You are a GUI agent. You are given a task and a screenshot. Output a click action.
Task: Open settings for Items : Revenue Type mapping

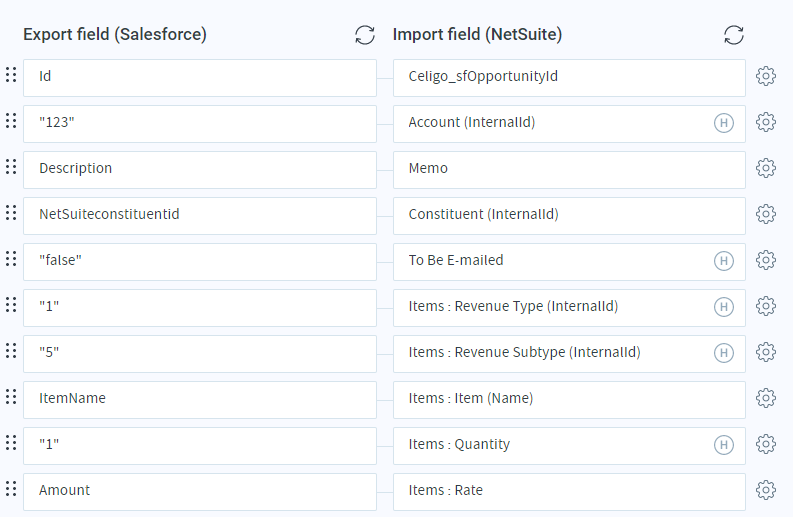click(766, 306)
